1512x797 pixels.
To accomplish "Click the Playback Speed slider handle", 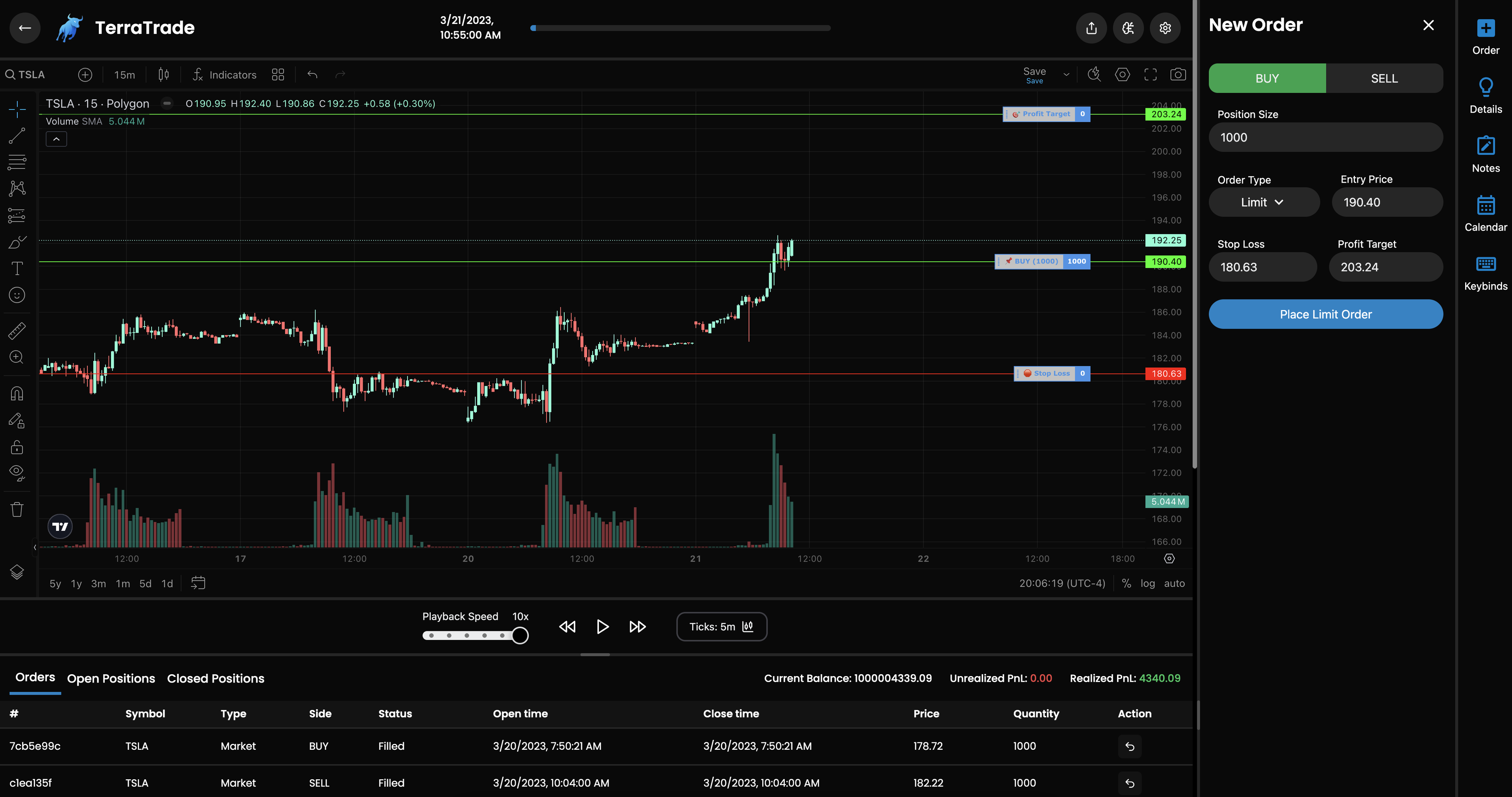I will click(x=519, y=636).
